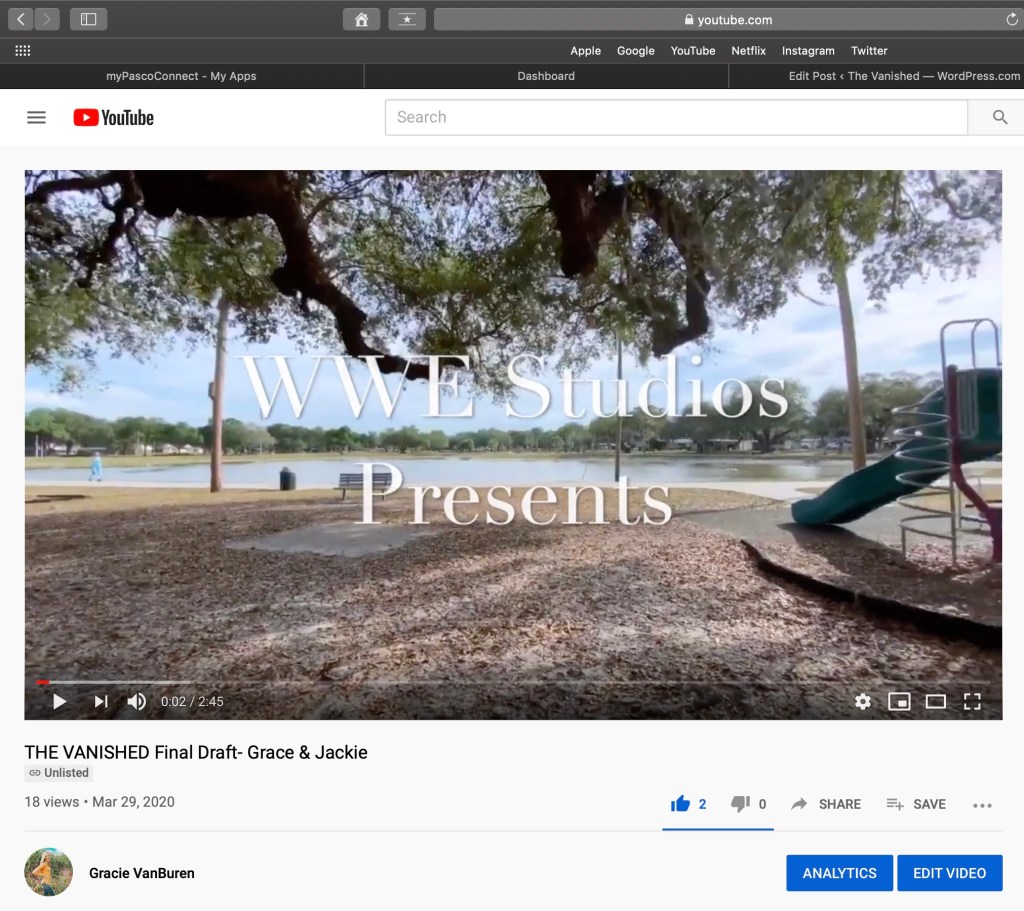Mute the video volume
Screen dimensions: 1024x911
pos(137,702)
